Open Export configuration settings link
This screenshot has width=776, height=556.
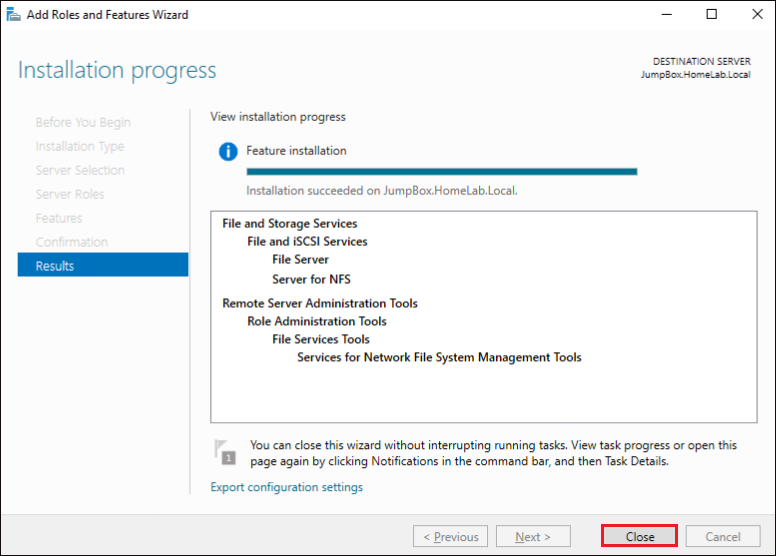287,487
